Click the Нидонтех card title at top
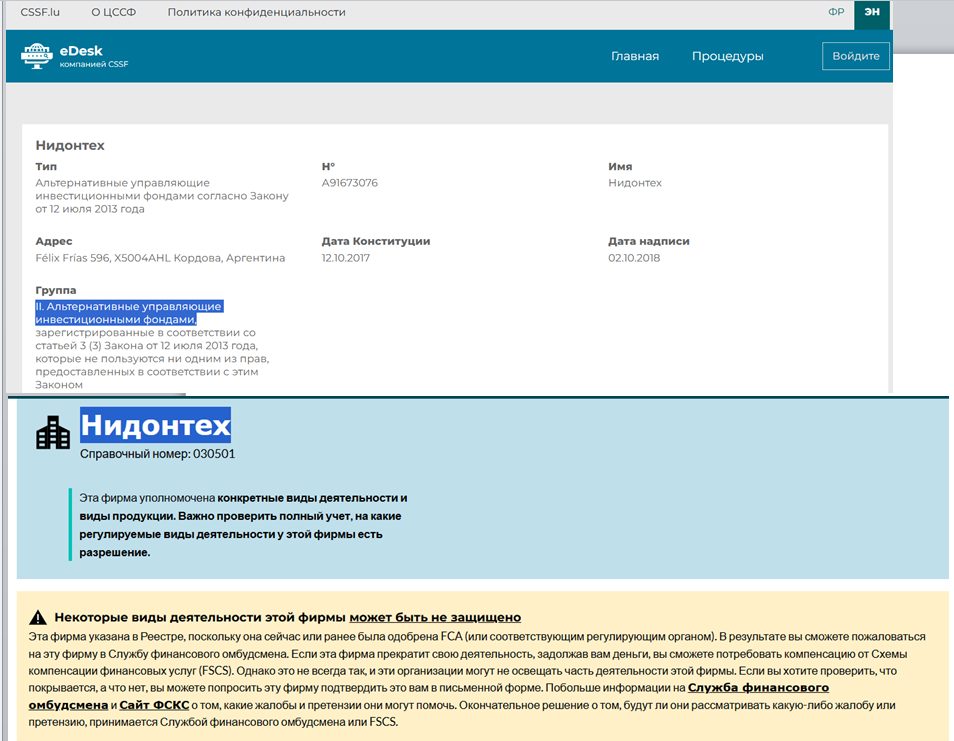The width and height of the screenshot is (954, 741). pyautogui.click(x=70, y=145)
